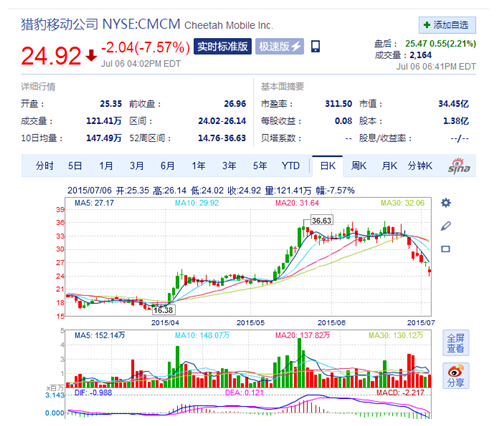Switch to 1月 time range

tap(106, 166)
